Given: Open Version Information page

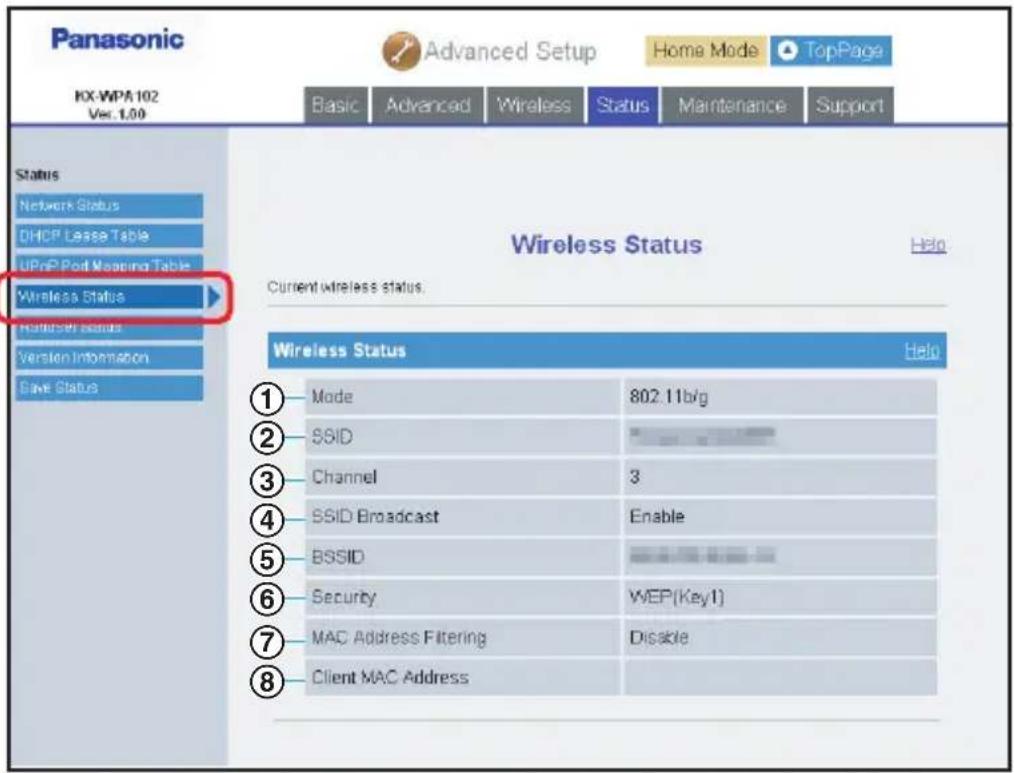Looking at the screenshot, I should tap(109, 358).
